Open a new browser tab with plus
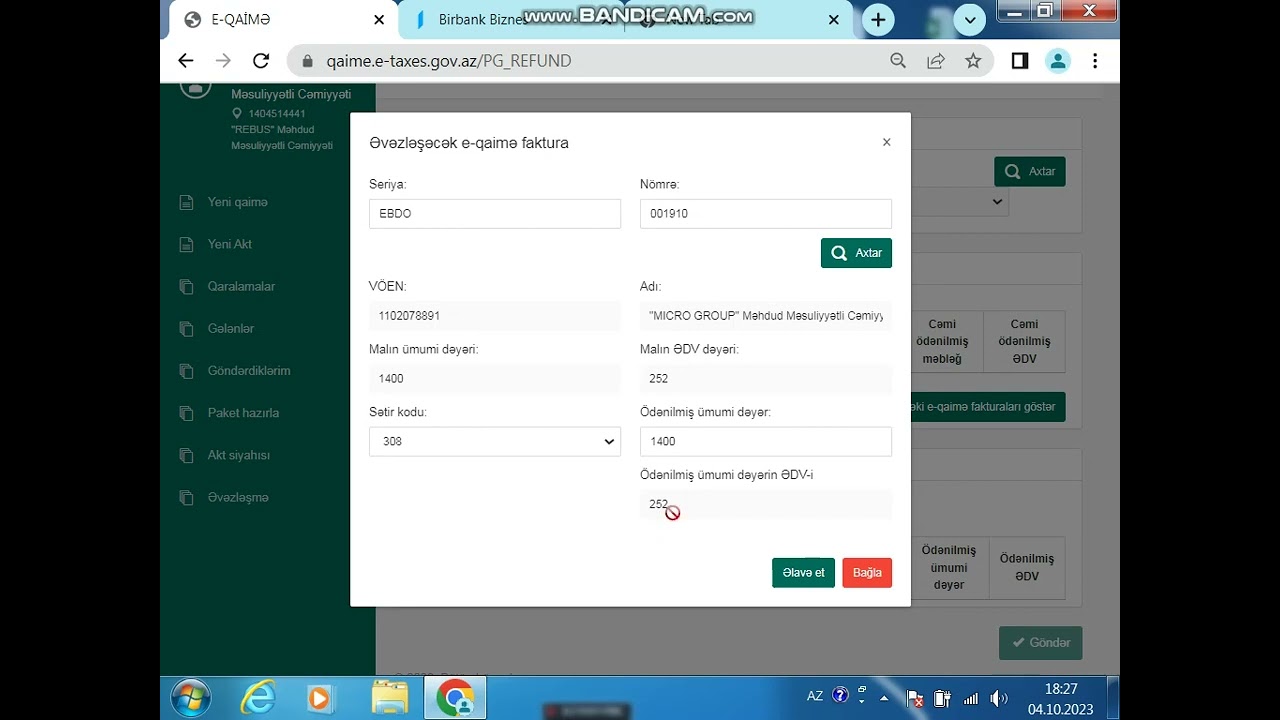The width and height of the screenshot is (1280, 720). (x=878, y=19)
